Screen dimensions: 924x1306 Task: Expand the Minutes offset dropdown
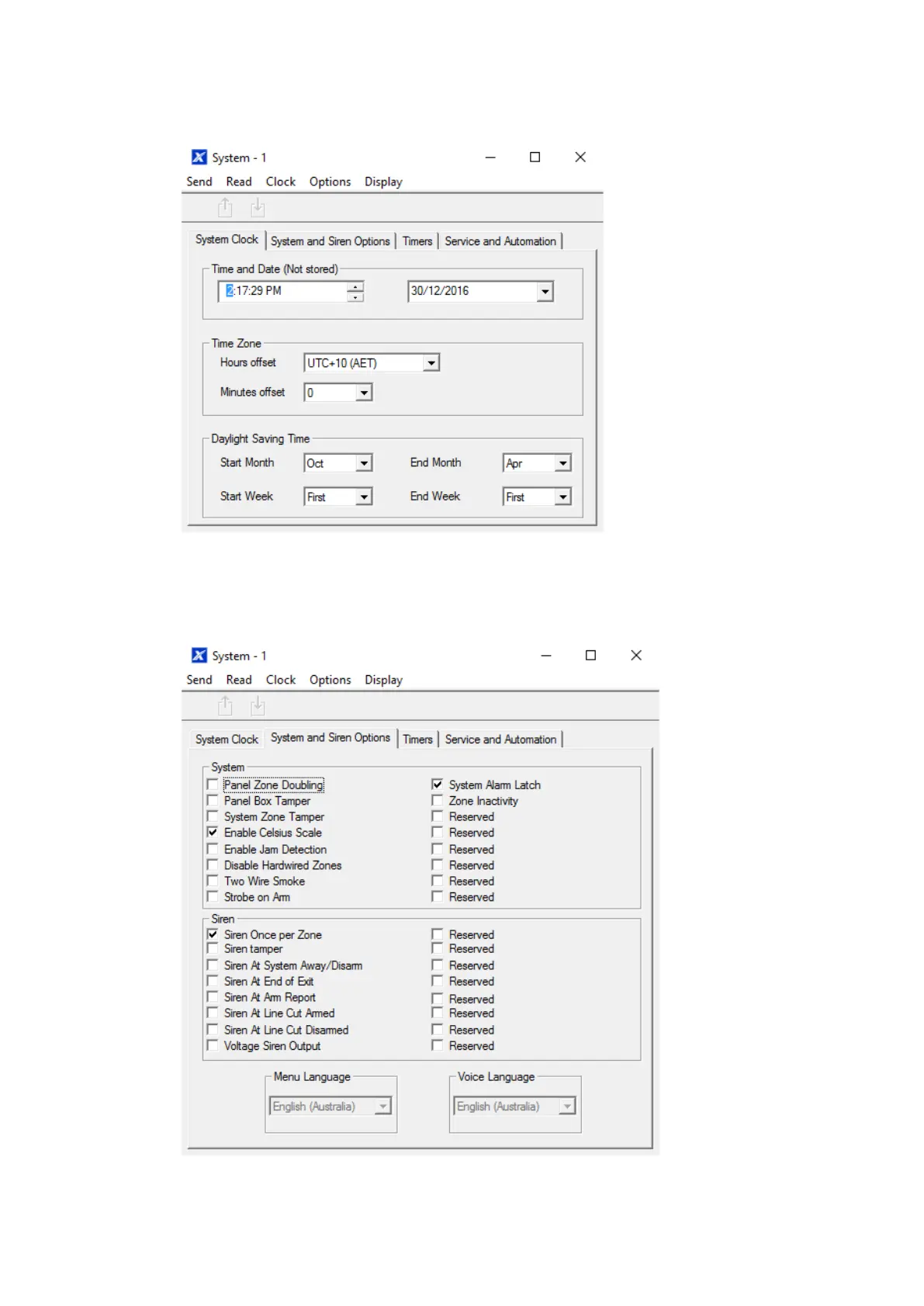(364, 393)
